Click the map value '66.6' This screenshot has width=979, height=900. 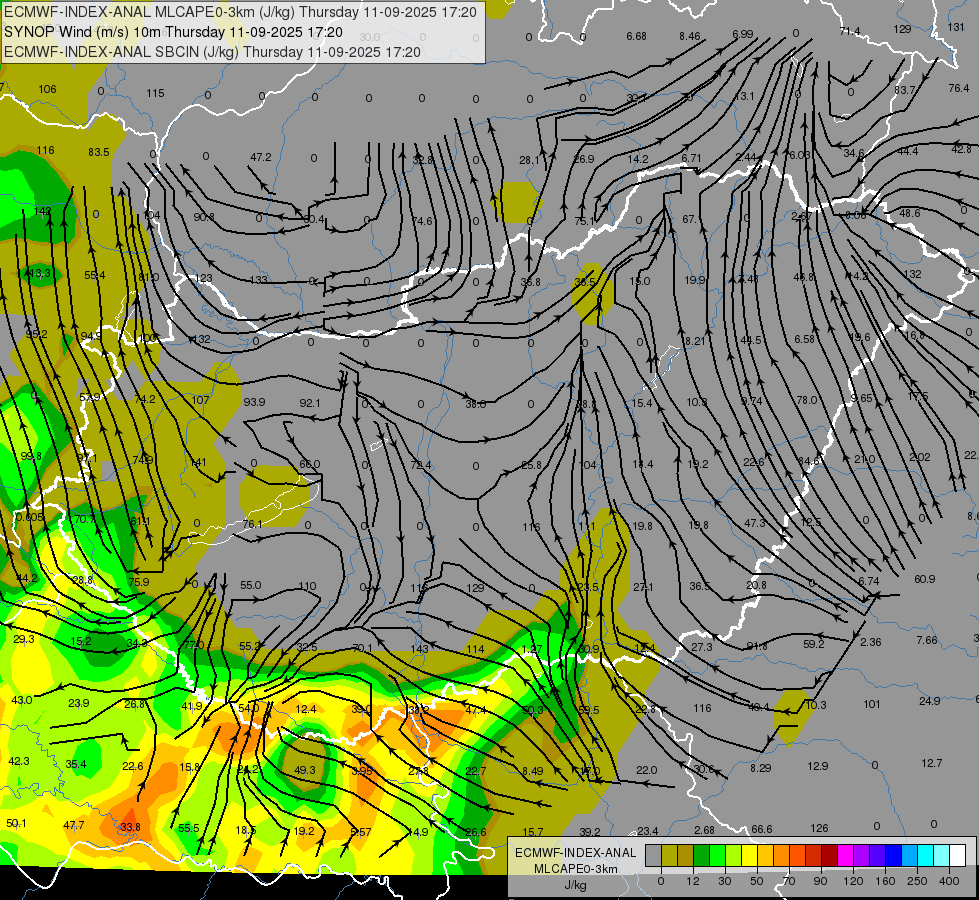(762, 829)
